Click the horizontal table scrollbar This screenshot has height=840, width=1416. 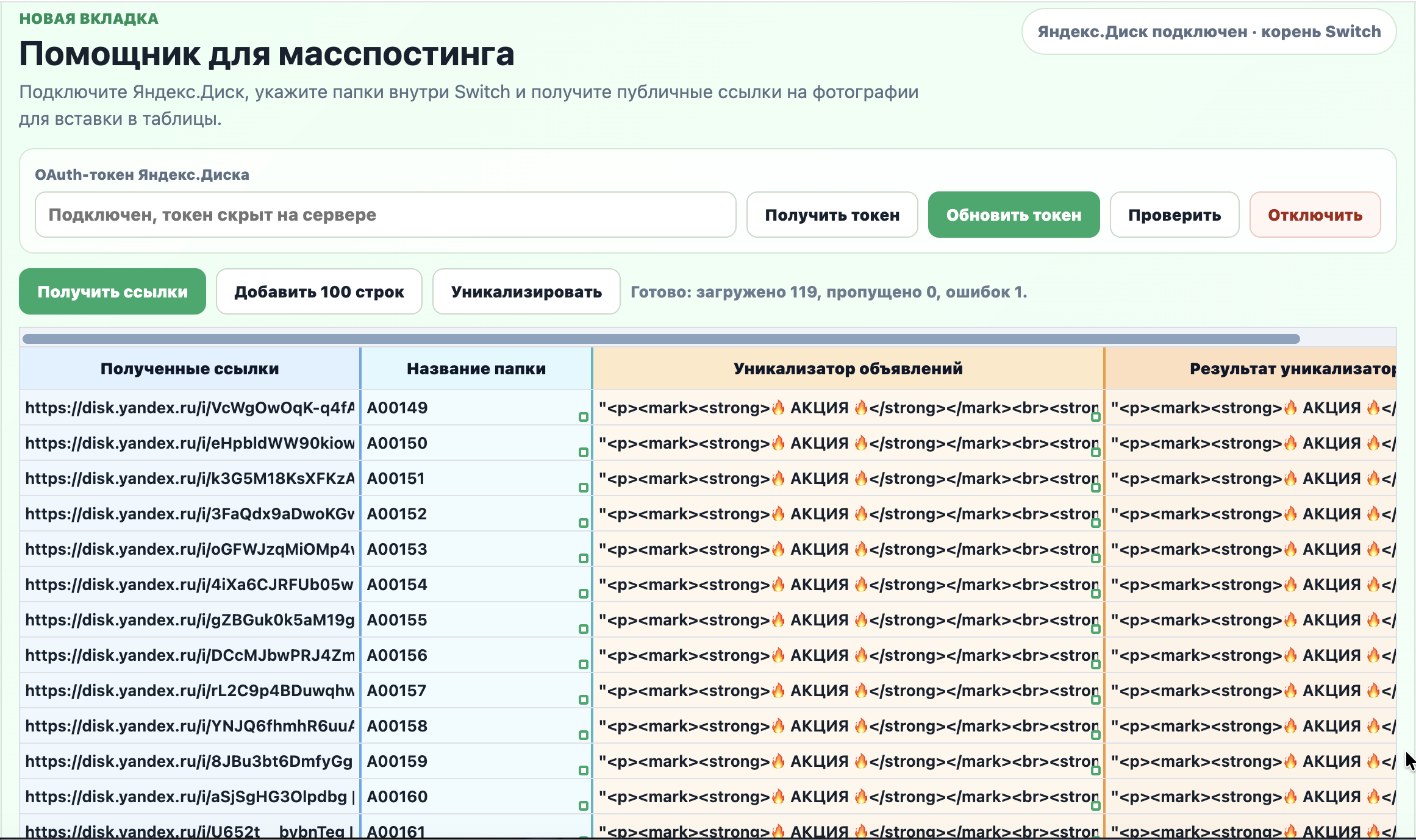[x=661, y=338]
